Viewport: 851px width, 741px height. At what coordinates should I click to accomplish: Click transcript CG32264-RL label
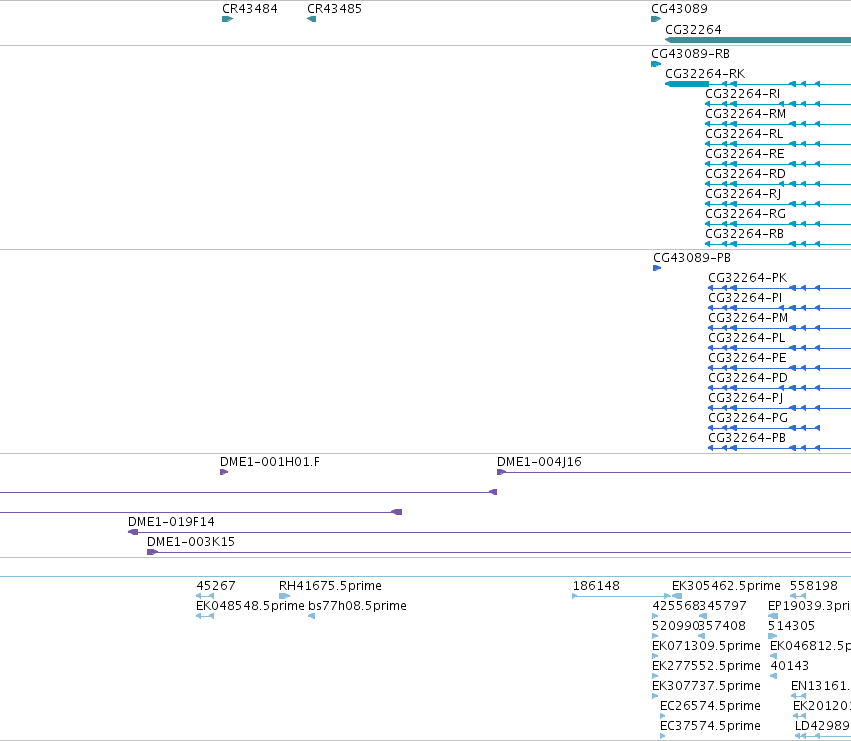[744, 134]
